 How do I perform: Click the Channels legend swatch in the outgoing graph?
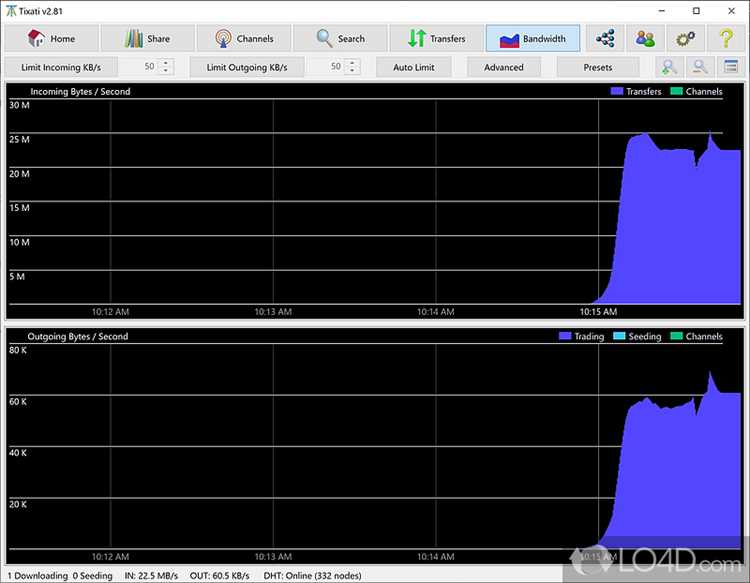point(676,336)
